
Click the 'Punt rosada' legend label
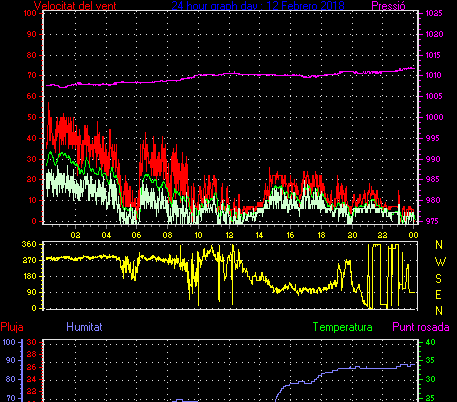pyautogui.click(x=421, y=327)
